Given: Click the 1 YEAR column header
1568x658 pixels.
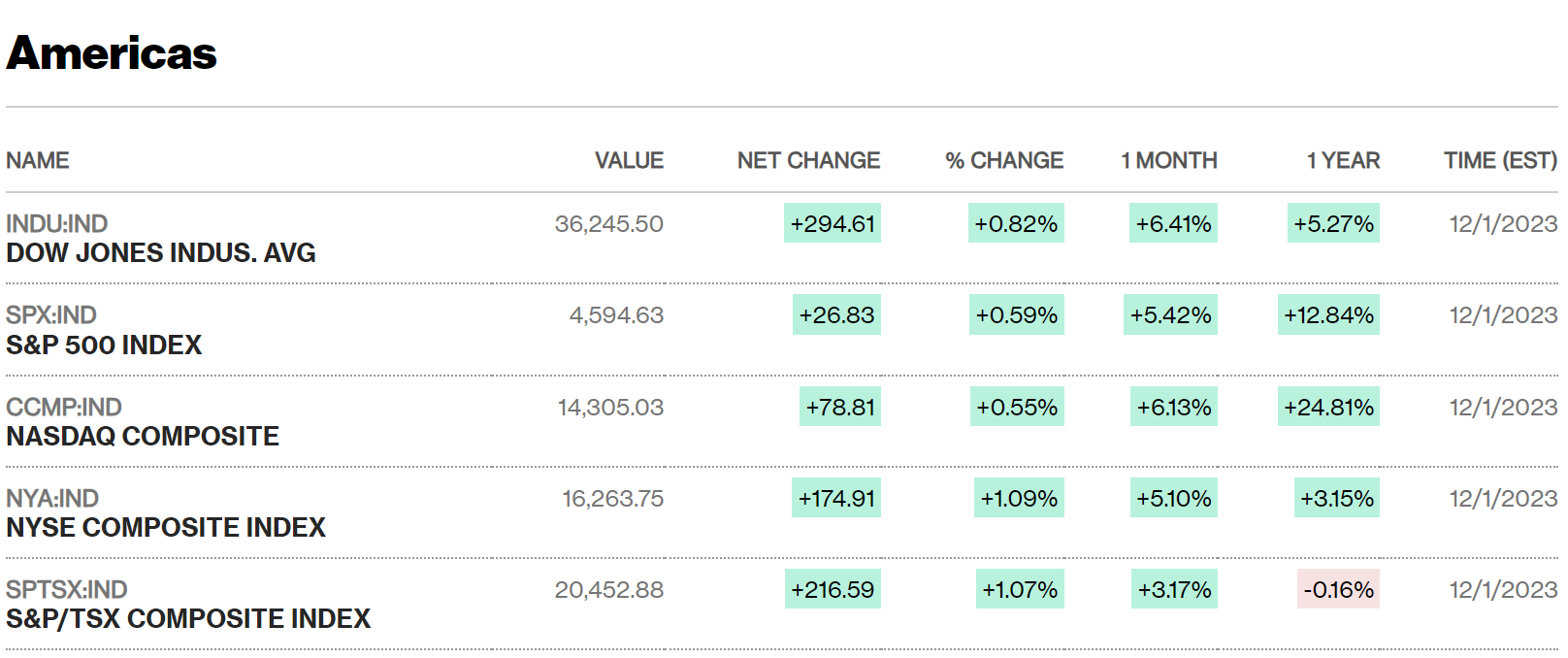Looking at the screenshot, I should (x=1343, y=161).
